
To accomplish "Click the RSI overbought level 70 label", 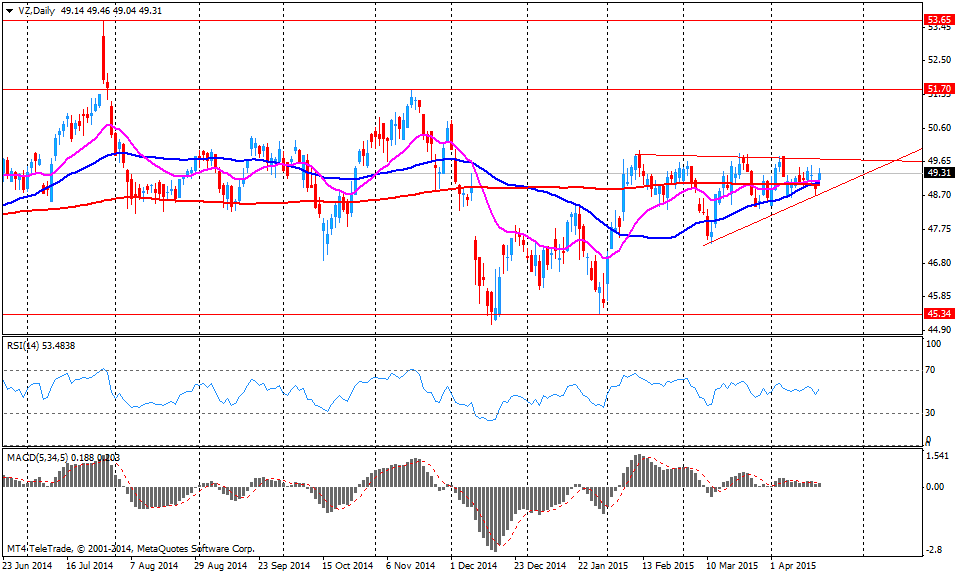I will (931, 370).
